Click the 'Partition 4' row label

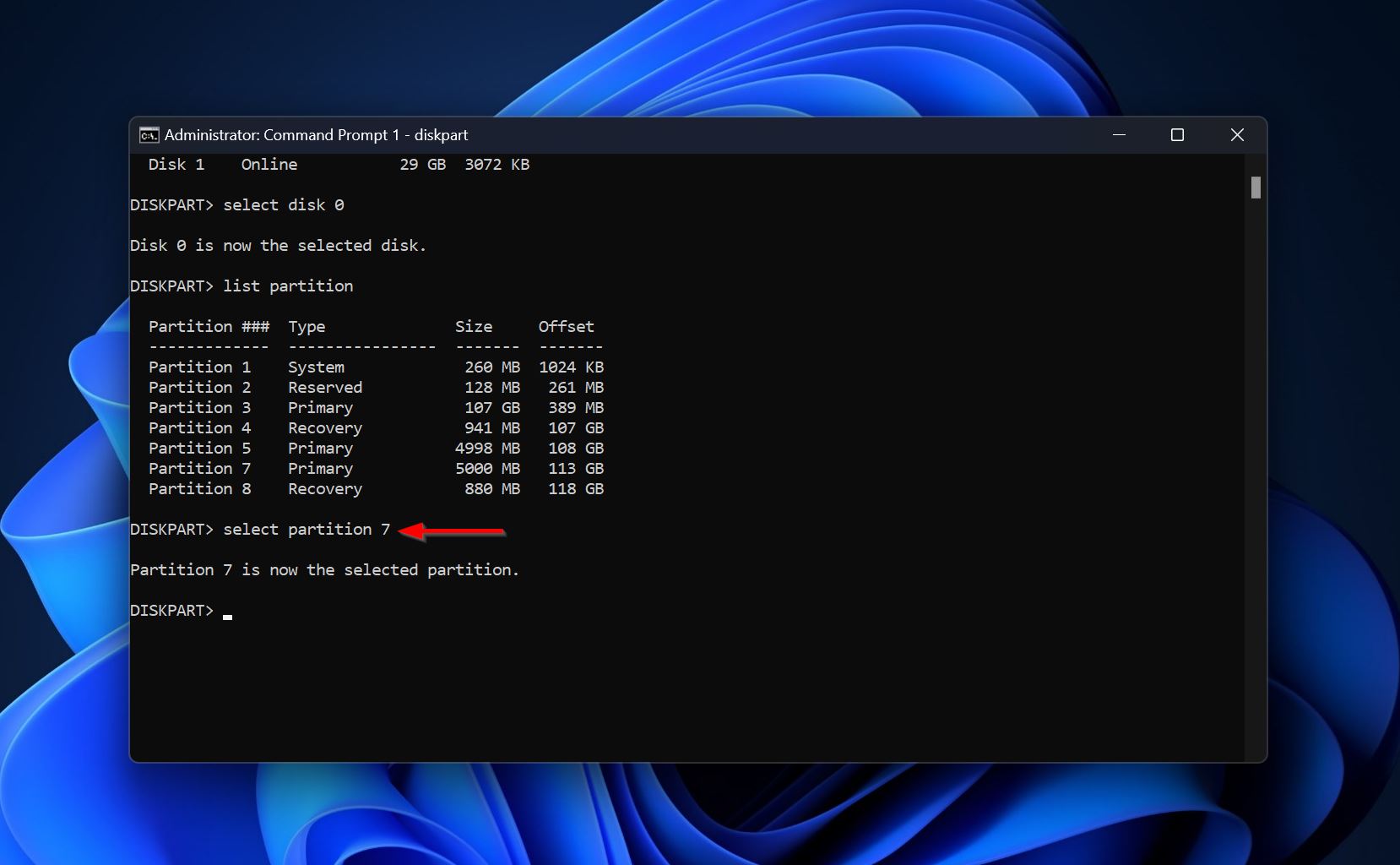(x=199, y=428)
